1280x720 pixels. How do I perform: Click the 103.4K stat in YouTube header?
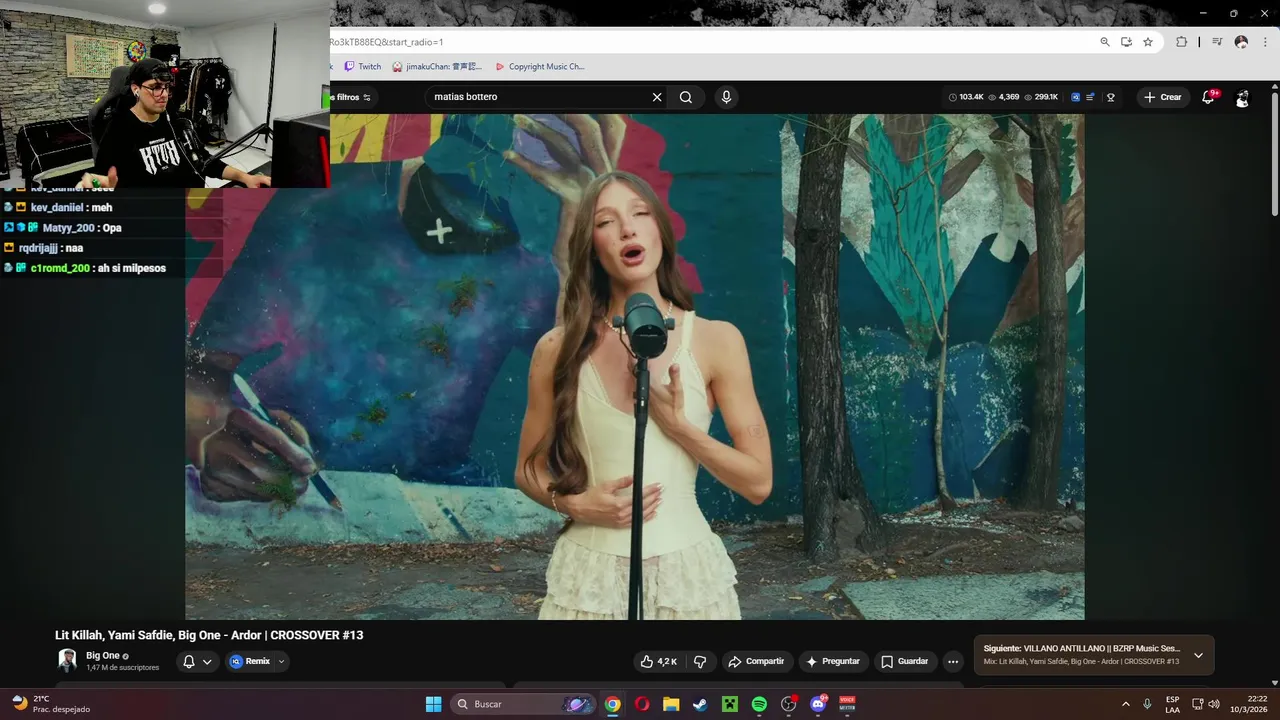[x=965, y=97]
